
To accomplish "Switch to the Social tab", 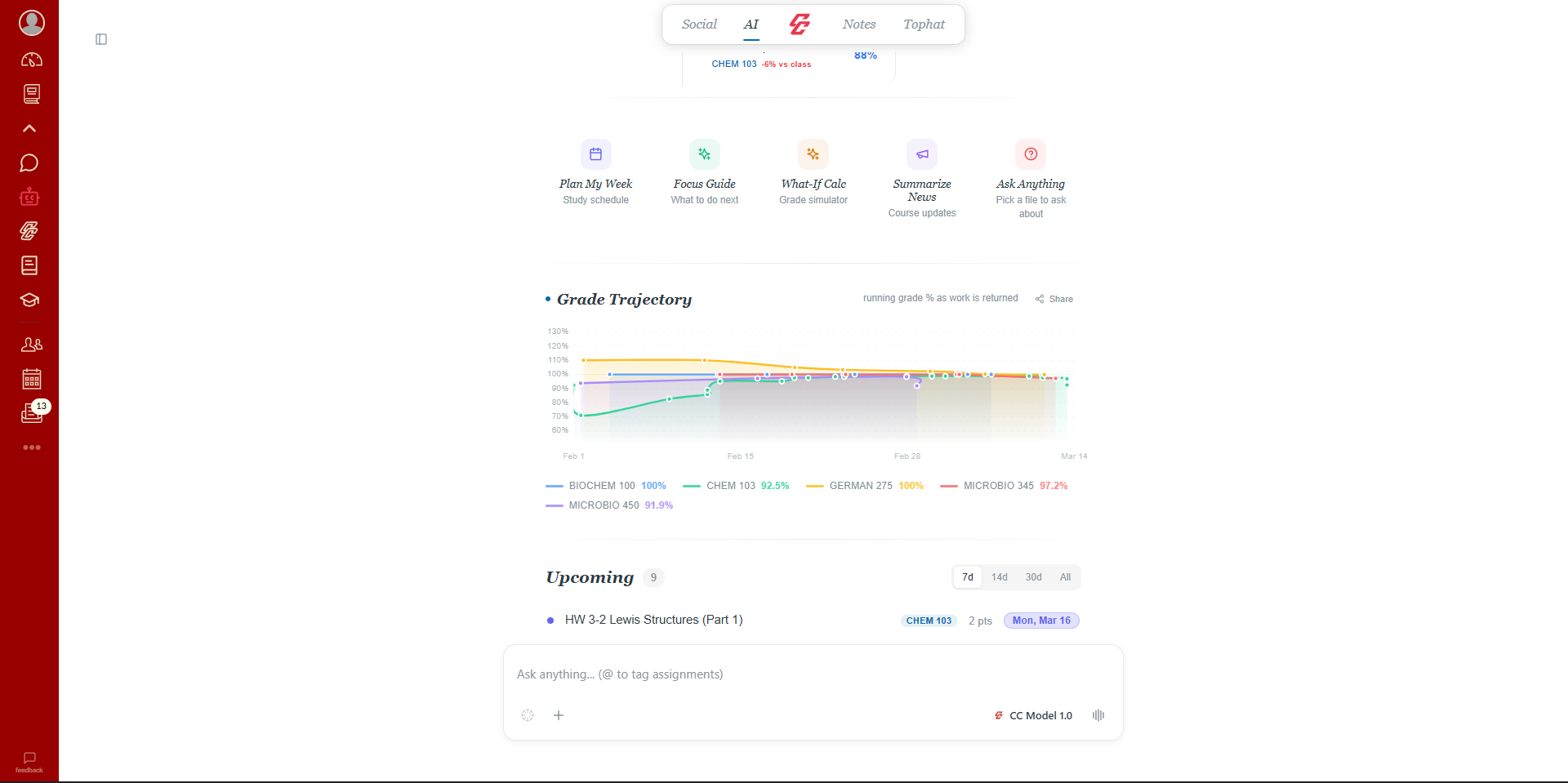I will pos(699,24).
